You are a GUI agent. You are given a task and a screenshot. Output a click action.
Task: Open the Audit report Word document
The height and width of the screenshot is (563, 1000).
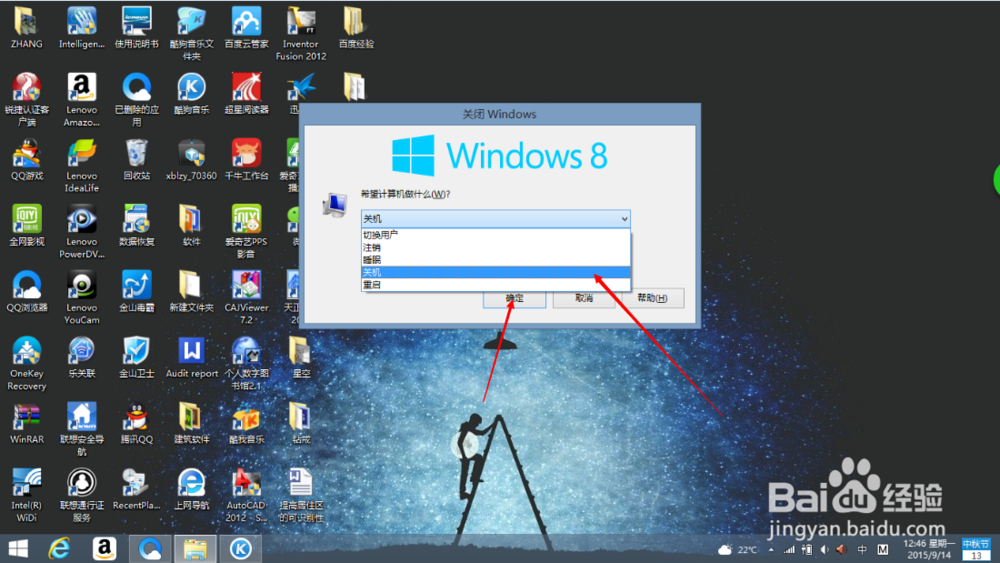click(x=191, y=357)
